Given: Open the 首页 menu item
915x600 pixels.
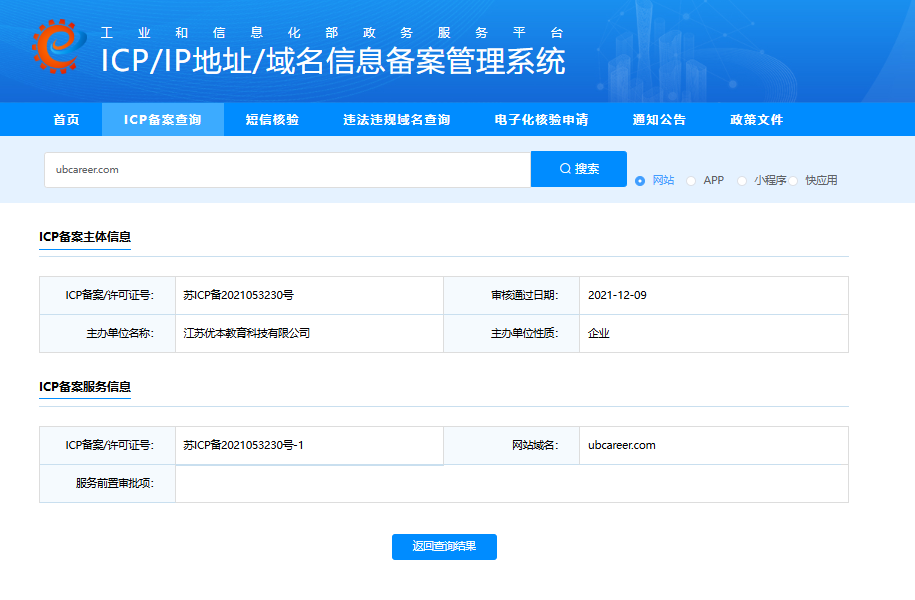Looking at the screenshot, I should coord(67,120).
